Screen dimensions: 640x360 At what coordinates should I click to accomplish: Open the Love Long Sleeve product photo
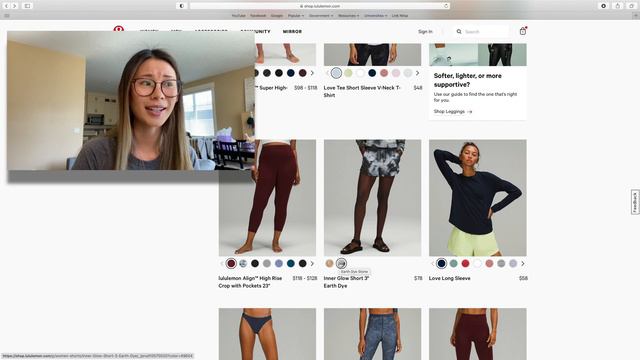[478, 198]
